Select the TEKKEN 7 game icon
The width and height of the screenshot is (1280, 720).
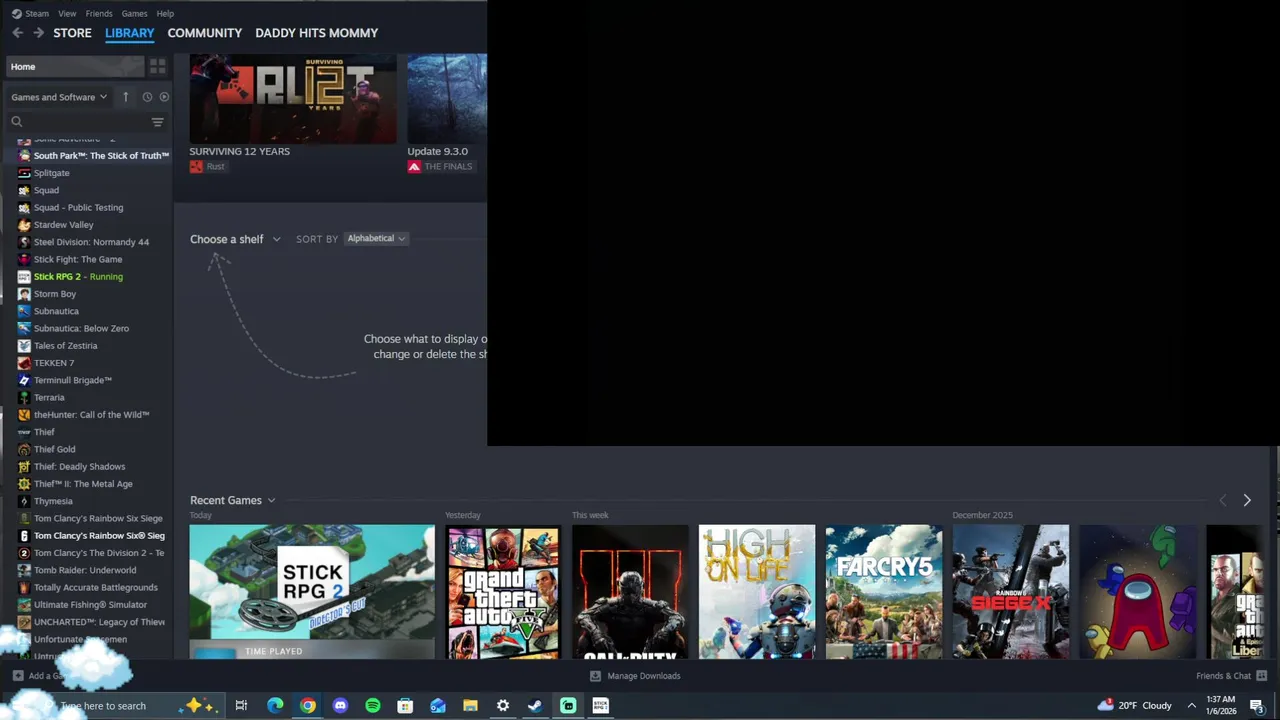point(24,363)
